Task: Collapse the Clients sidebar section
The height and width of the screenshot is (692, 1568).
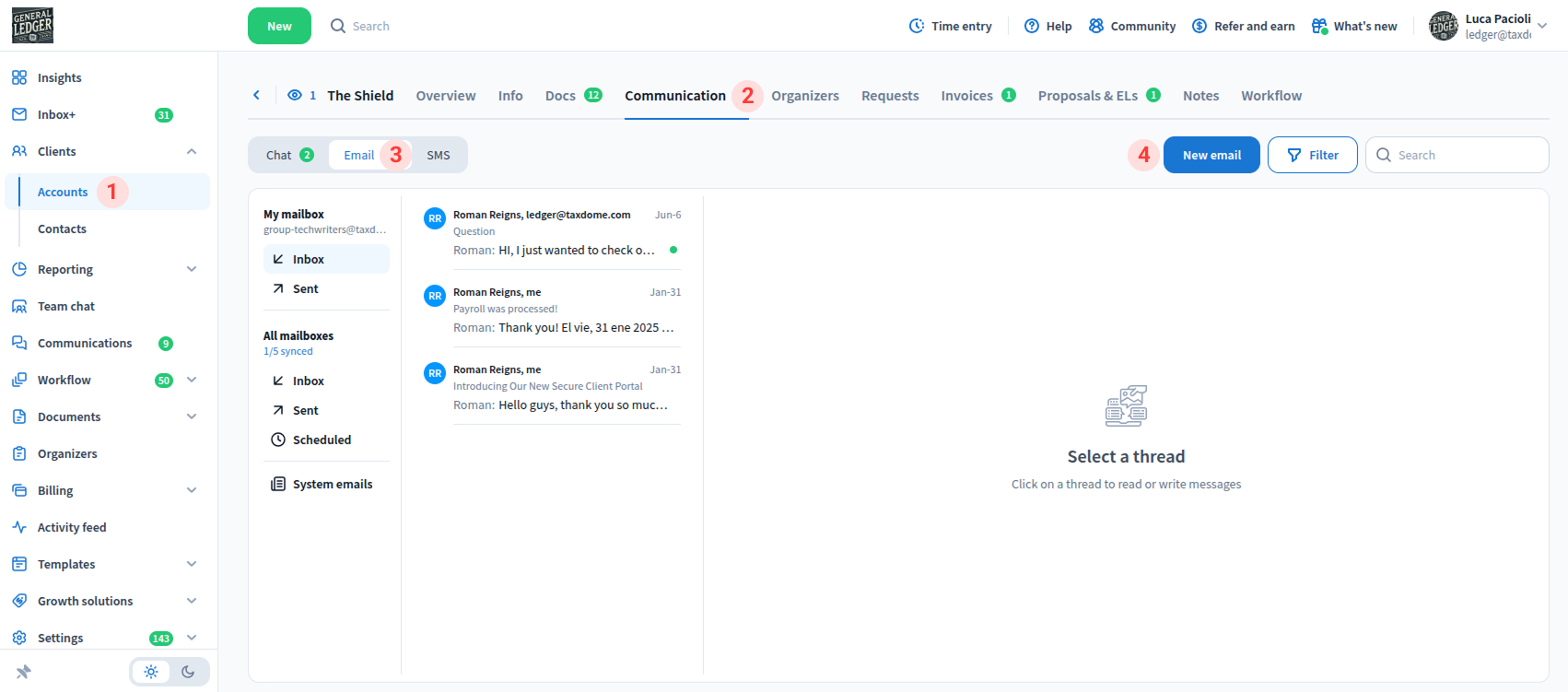Action: click(x=192, y=151)
